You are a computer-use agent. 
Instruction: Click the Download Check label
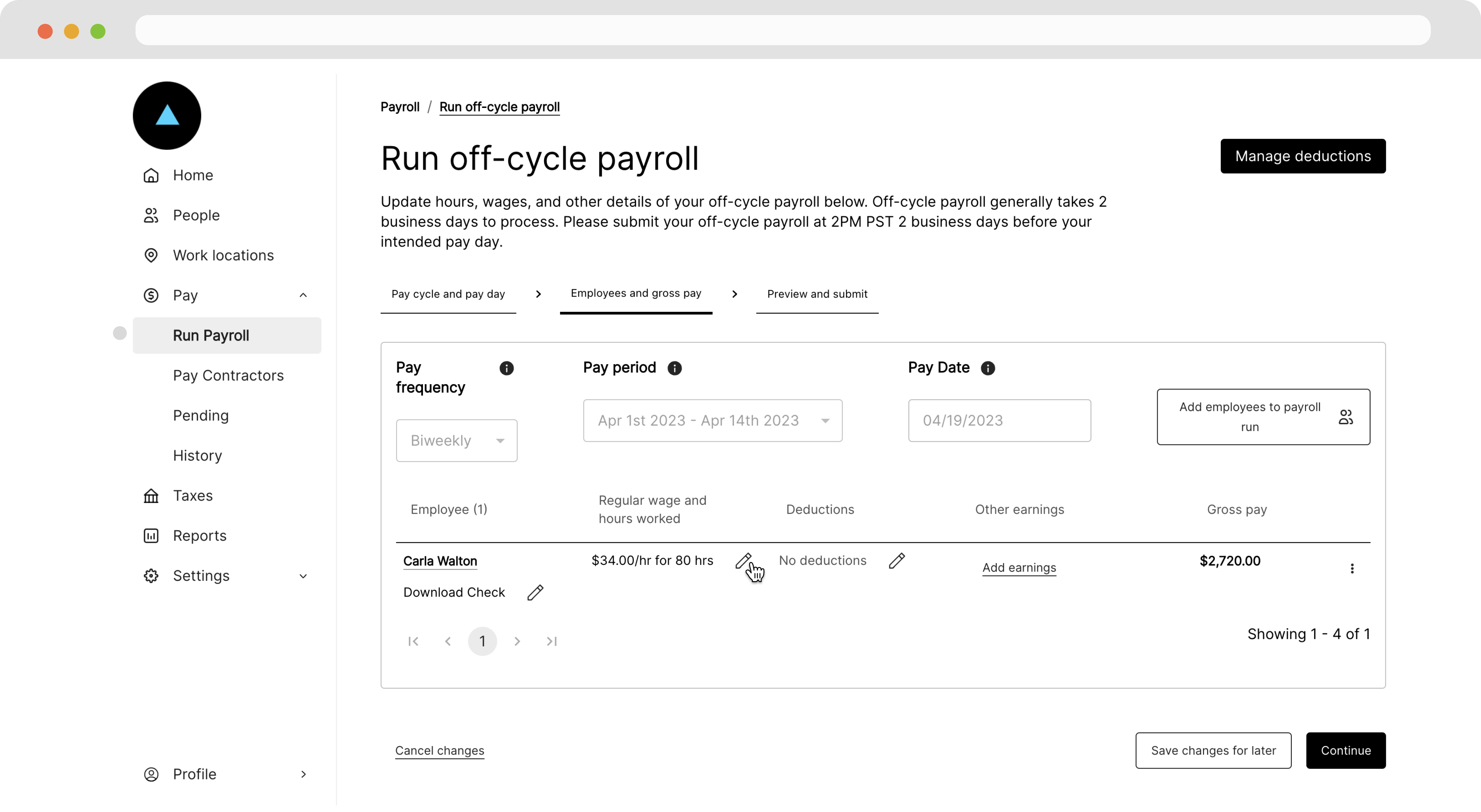tap(454, 592)
